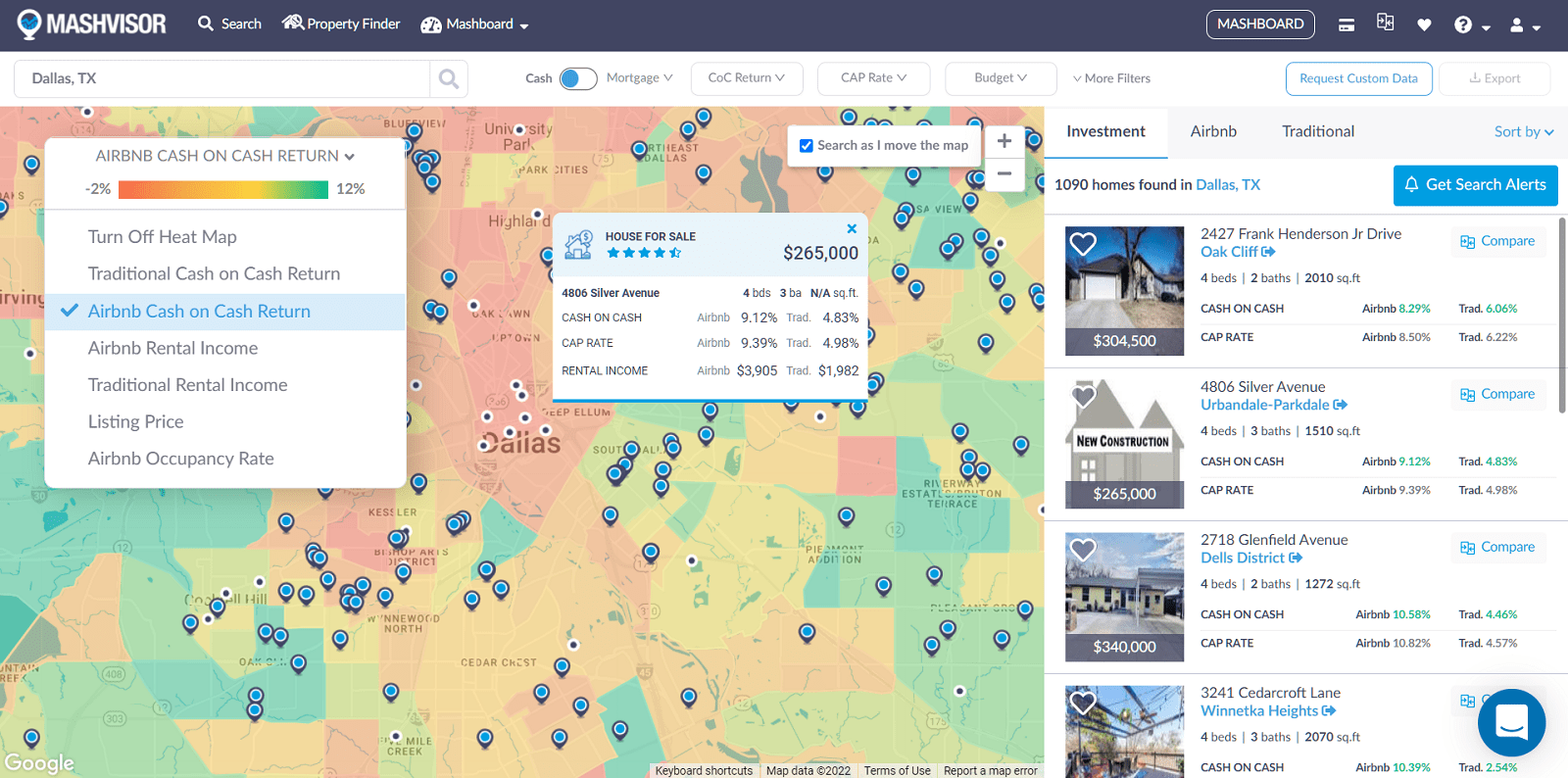Switch to the Airbnb tab
The width and height of the screenshot is (1568, 778).
1213,131
